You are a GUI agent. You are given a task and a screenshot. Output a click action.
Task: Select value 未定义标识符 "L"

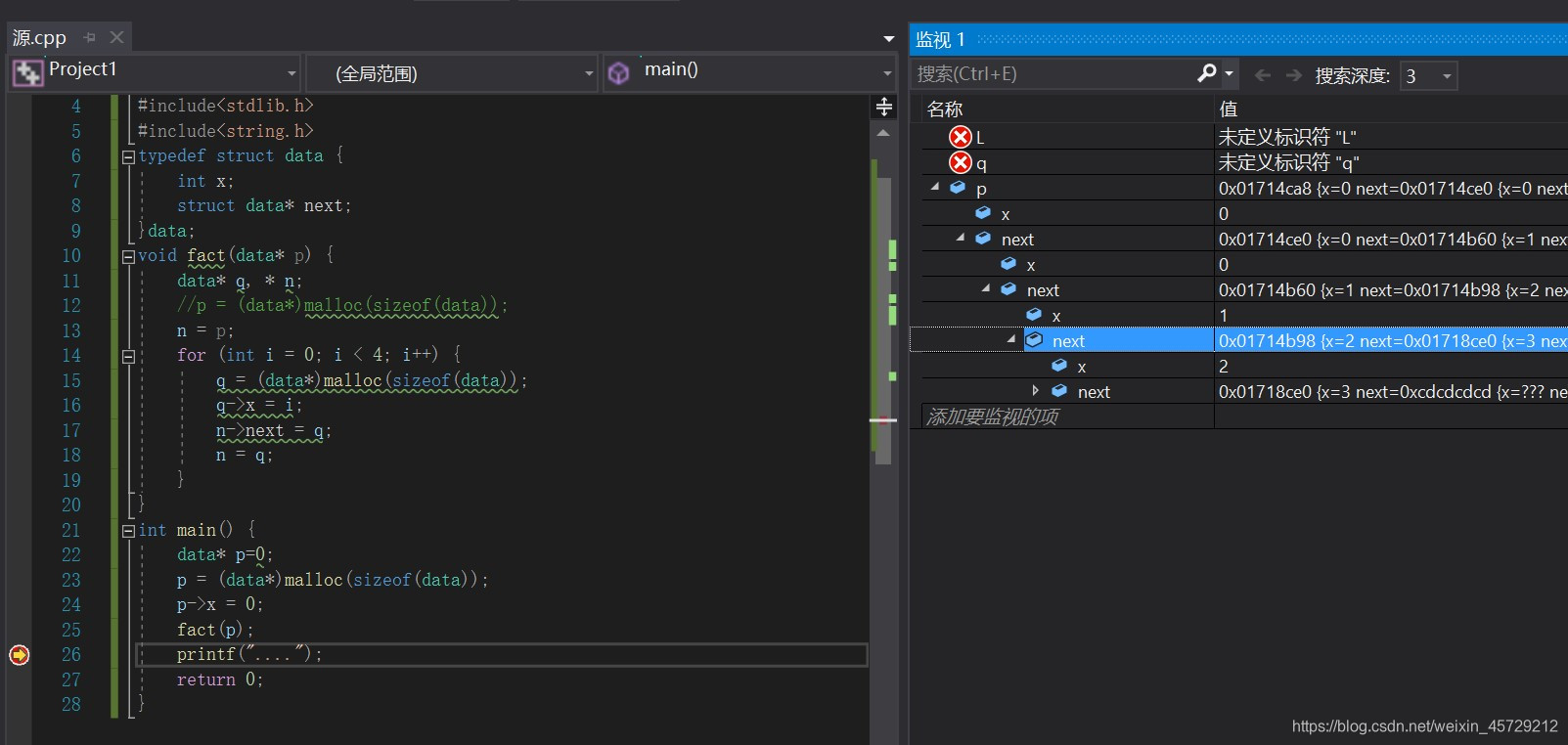coord(1287,137)
